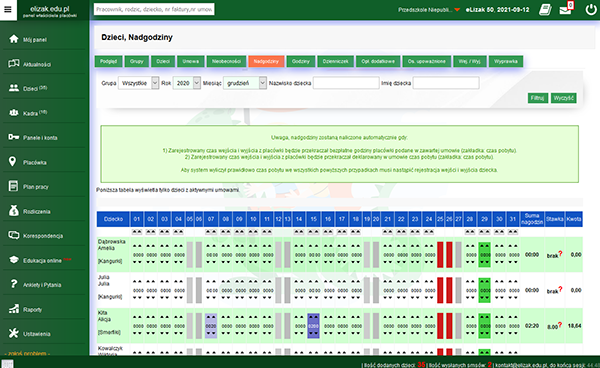Open the mail envelope icon in header

click(565, 10)
